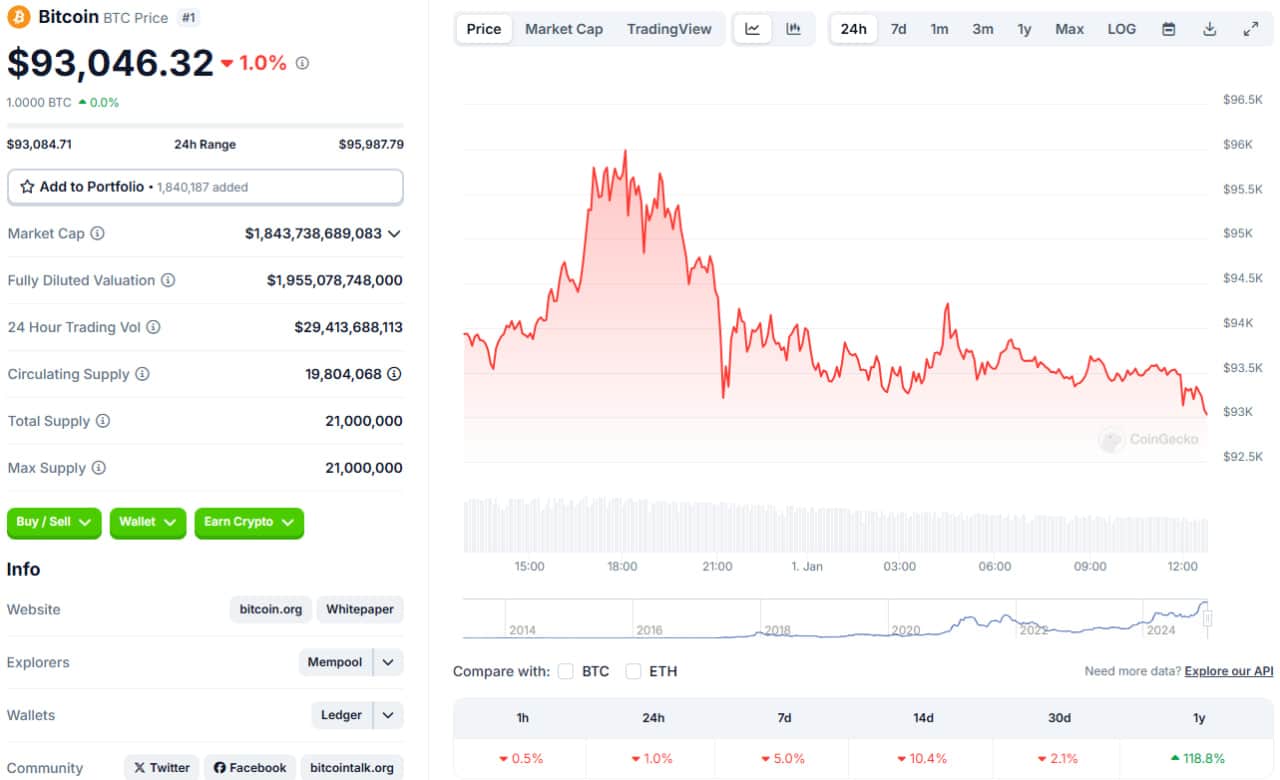The height and width of the screenshot is (780, 1280).
Task: Select the 24h time range
Action: [854, 29]
